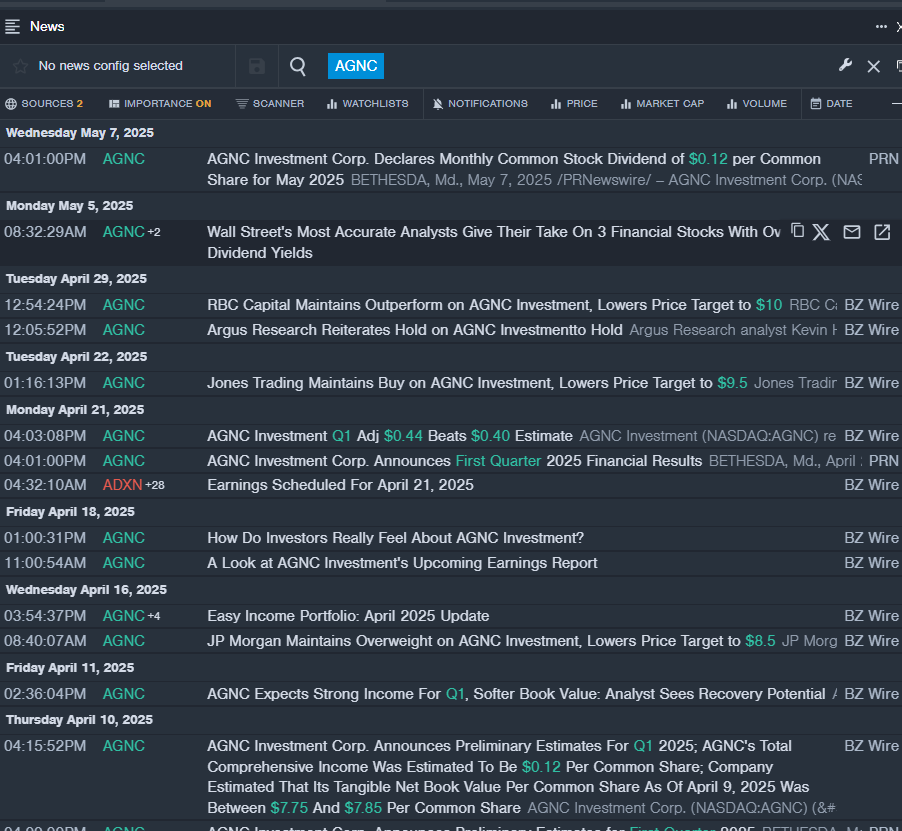The height and width of the screenshot is (831, 902).
Task: Open the Sources filter
Action: tap(44, 104)
